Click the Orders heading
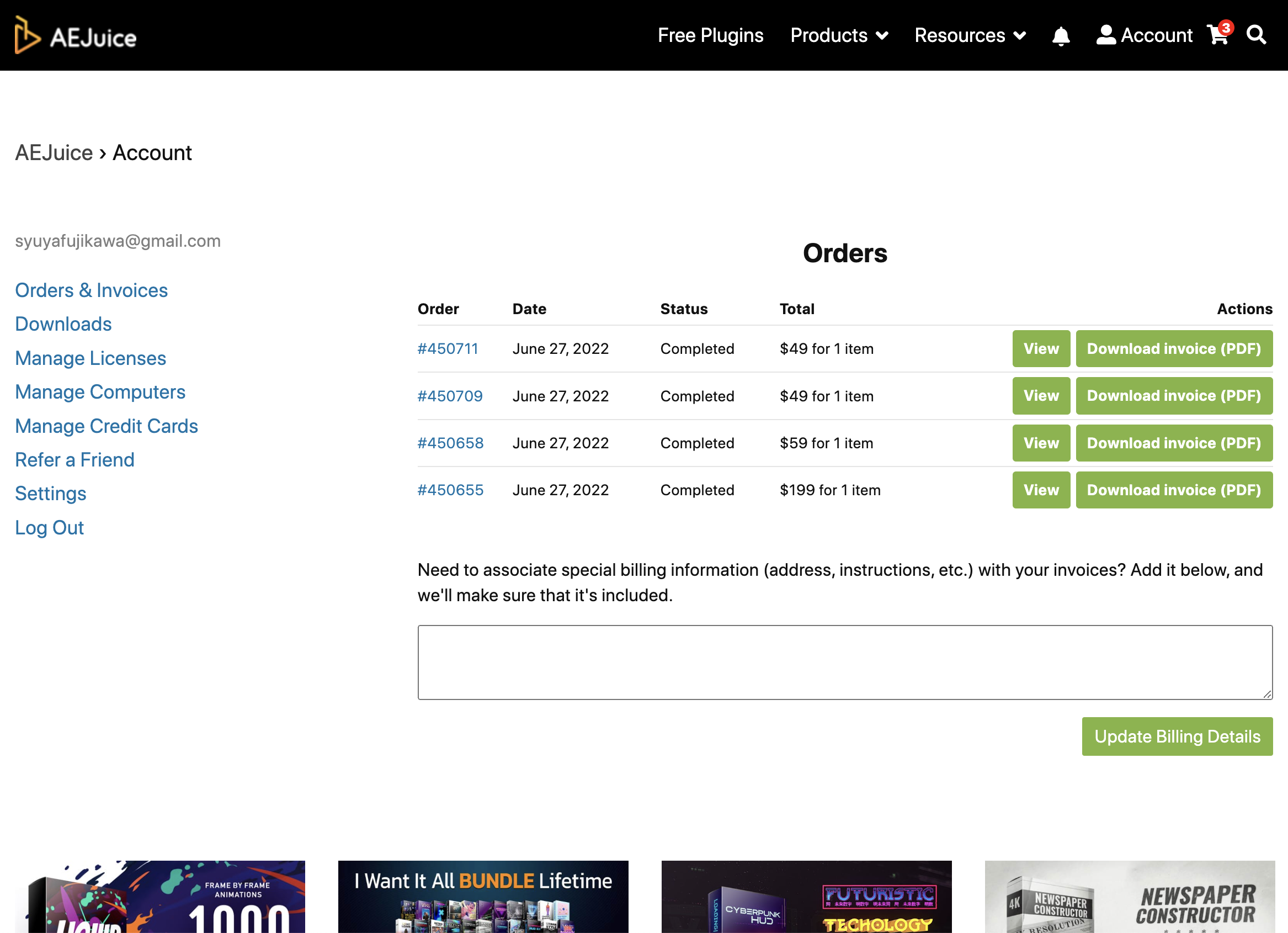The image size is (1288, 933). click(845, 253)
